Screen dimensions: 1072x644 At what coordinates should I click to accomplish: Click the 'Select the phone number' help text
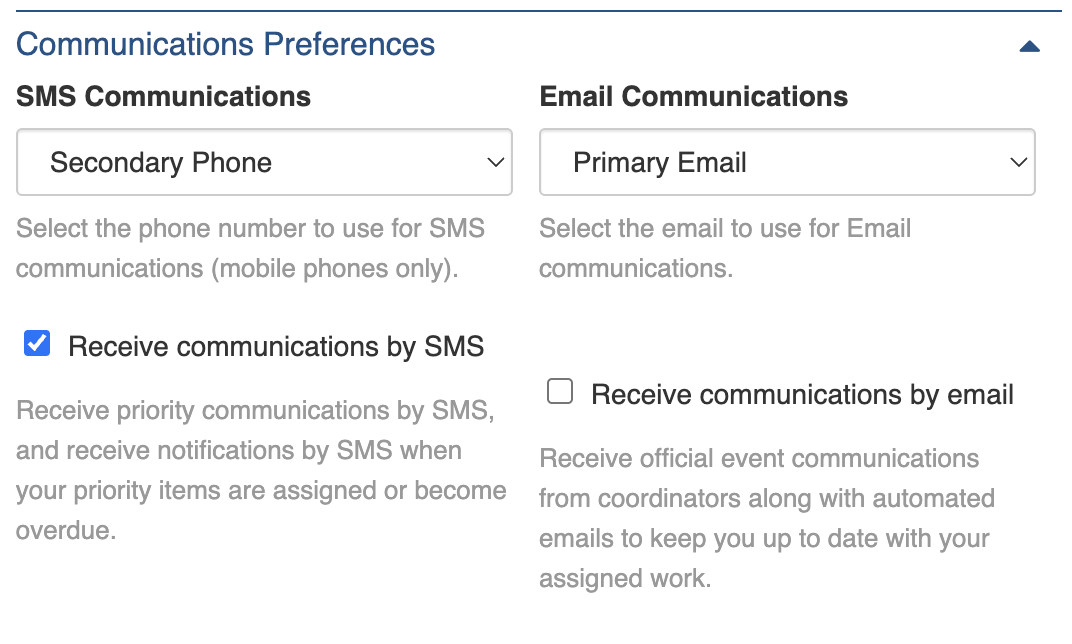coord(250,229)
